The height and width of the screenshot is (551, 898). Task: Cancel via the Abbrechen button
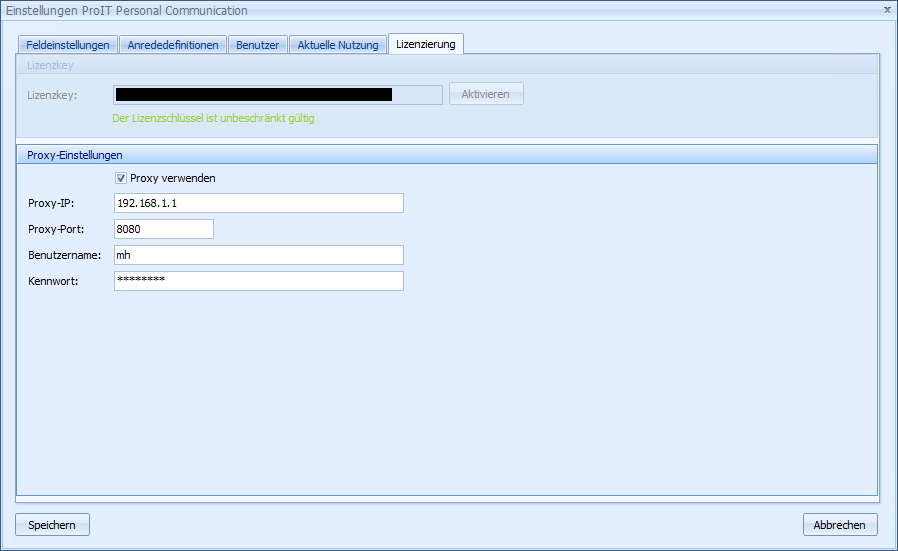840,525
